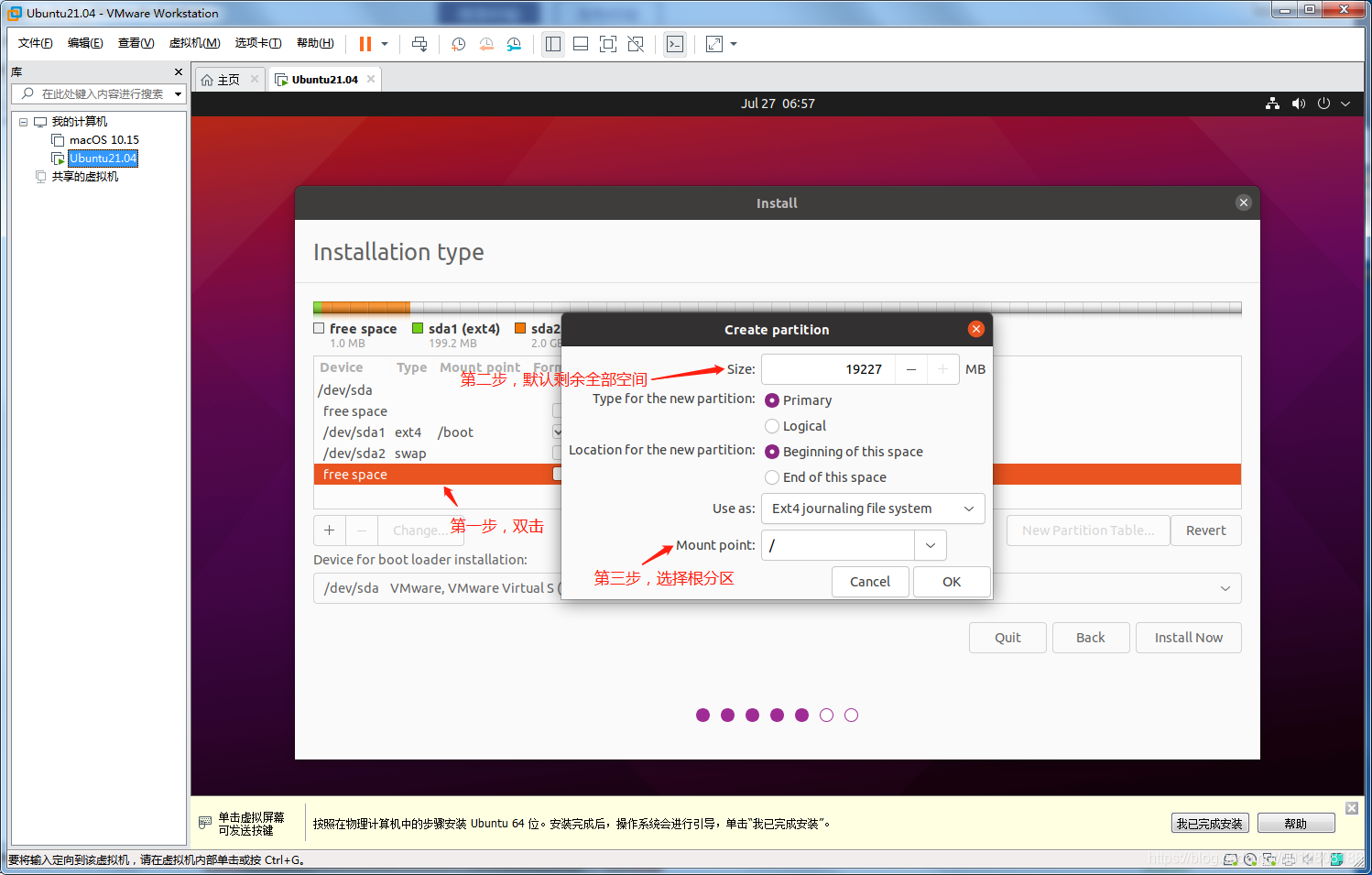Open the 帮助(H) menu
The width and height of the screenshot is (1372, 875).
tap(315, 43)
